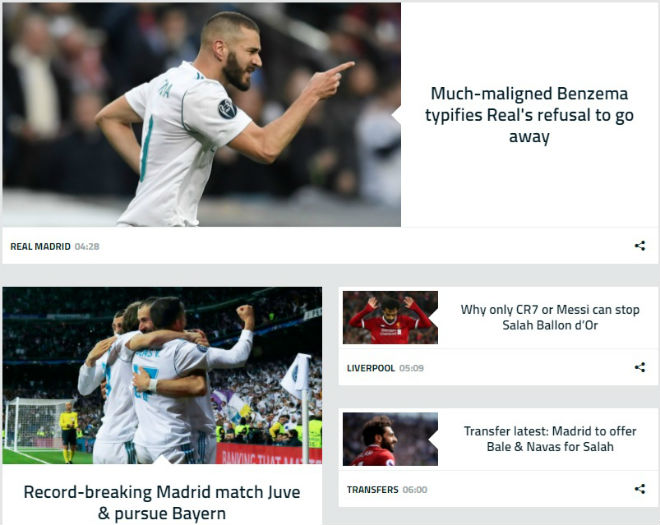Click the REAL MADRID category label
The height and width of the screenshot is (525, 660).
40,246
